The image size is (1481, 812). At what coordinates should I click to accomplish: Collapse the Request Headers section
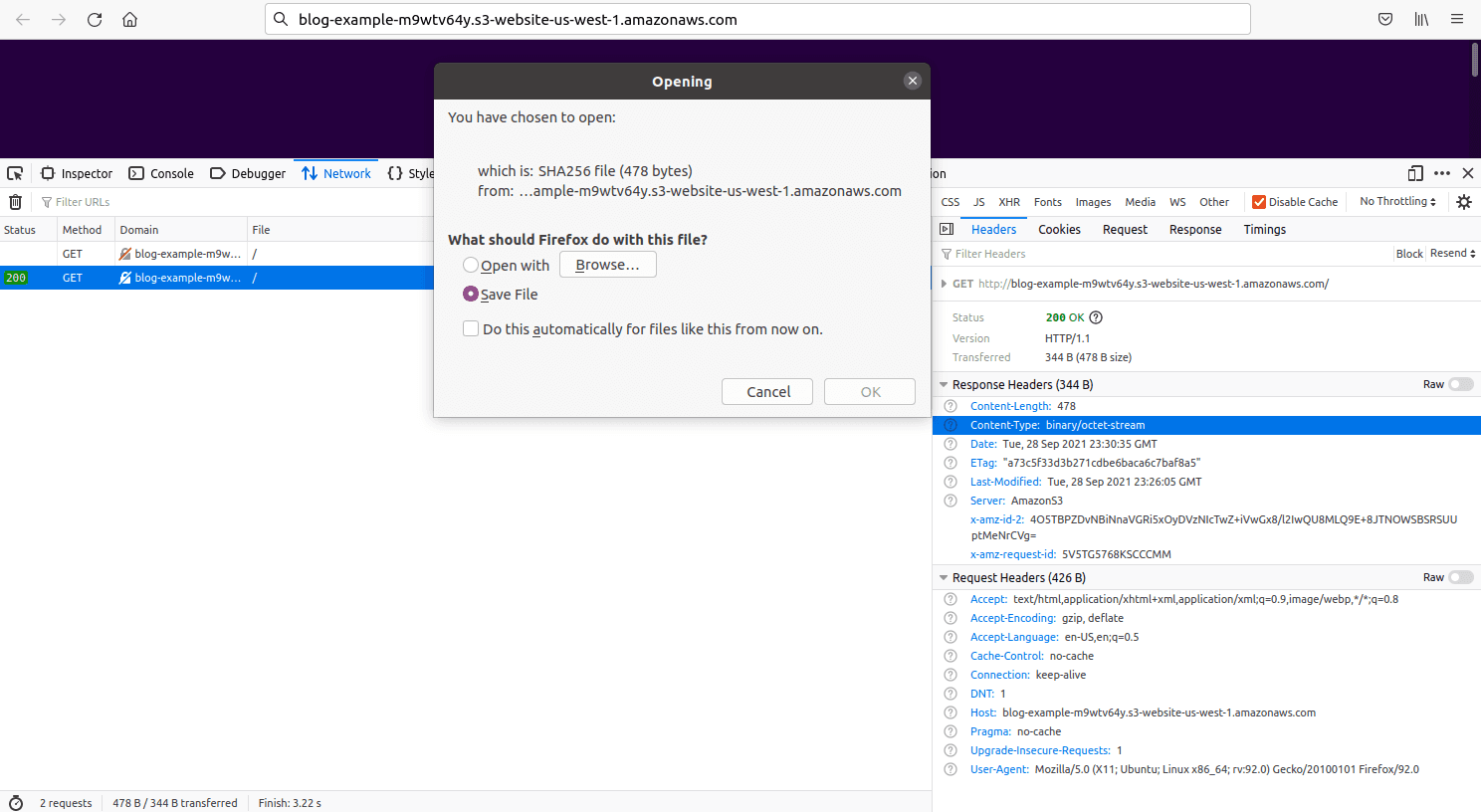[x=944, y=577]
